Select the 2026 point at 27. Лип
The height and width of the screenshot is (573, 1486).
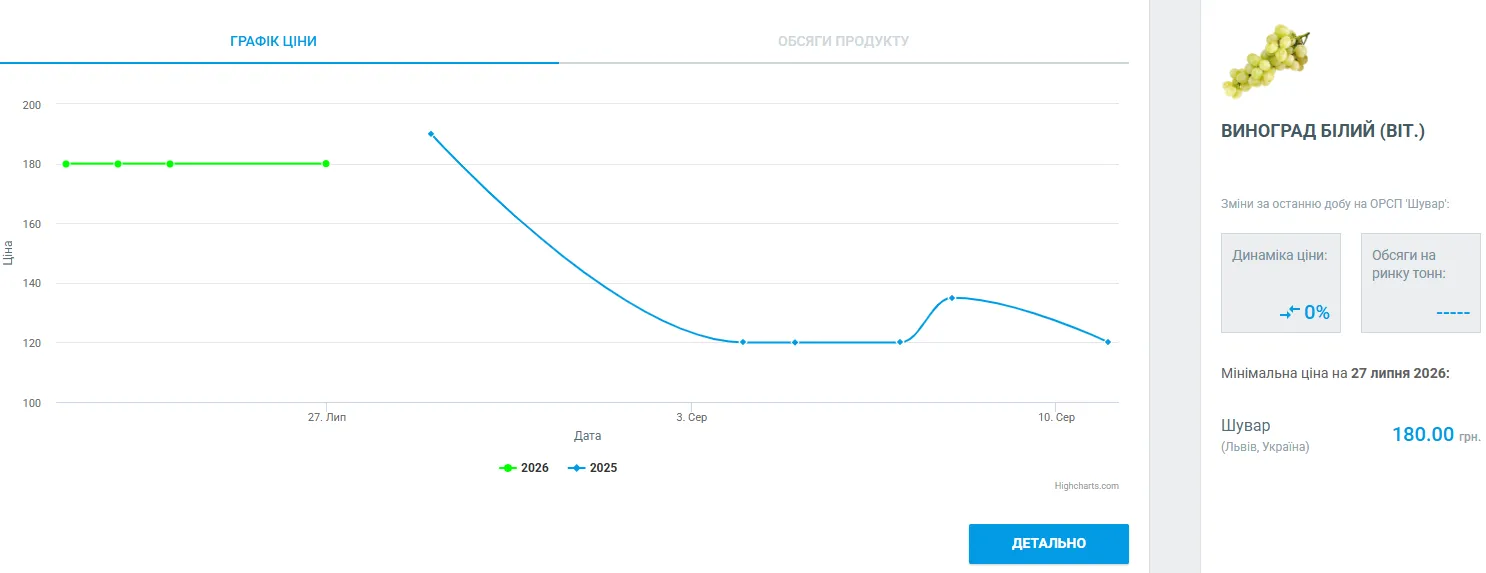[x=326, y=164]
